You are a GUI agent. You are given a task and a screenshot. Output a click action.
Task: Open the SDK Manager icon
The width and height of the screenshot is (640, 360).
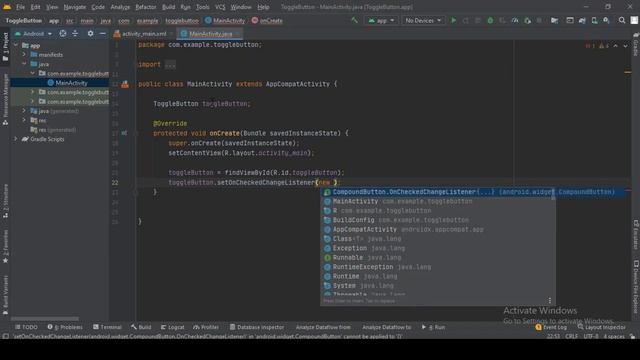click(x=607, y=20)
